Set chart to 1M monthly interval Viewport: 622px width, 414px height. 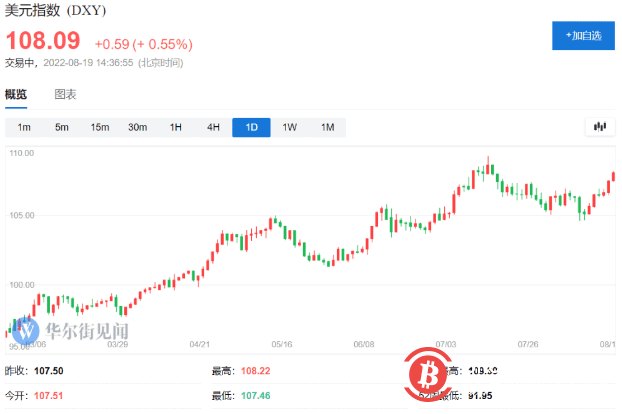328,127
